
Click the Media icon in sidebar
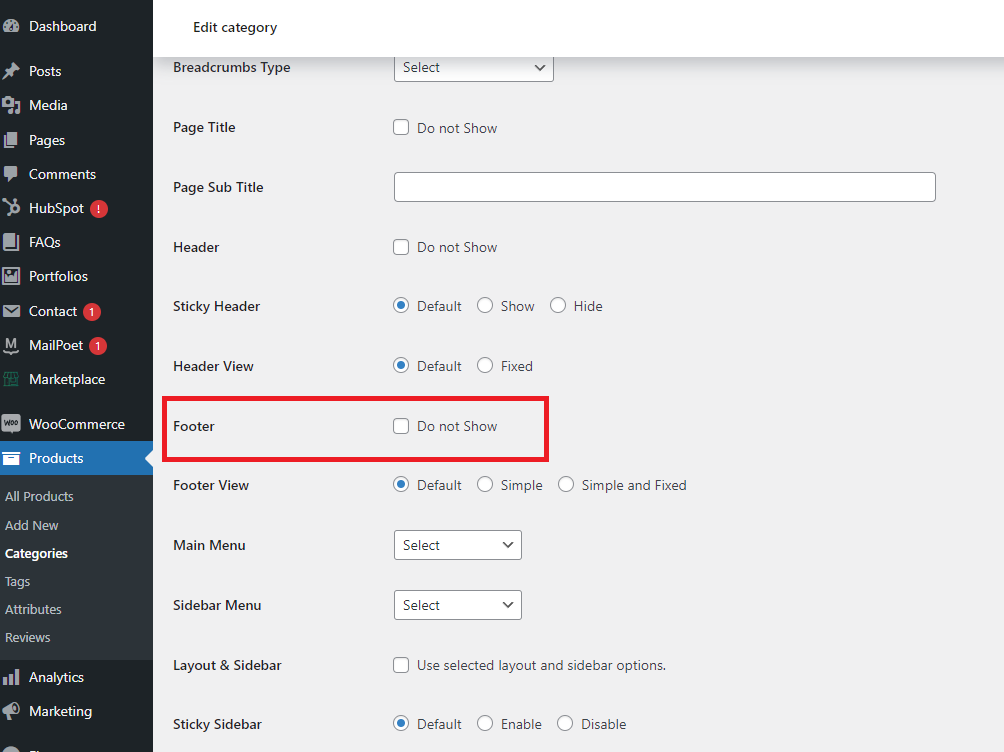click(x=11, y=105)
